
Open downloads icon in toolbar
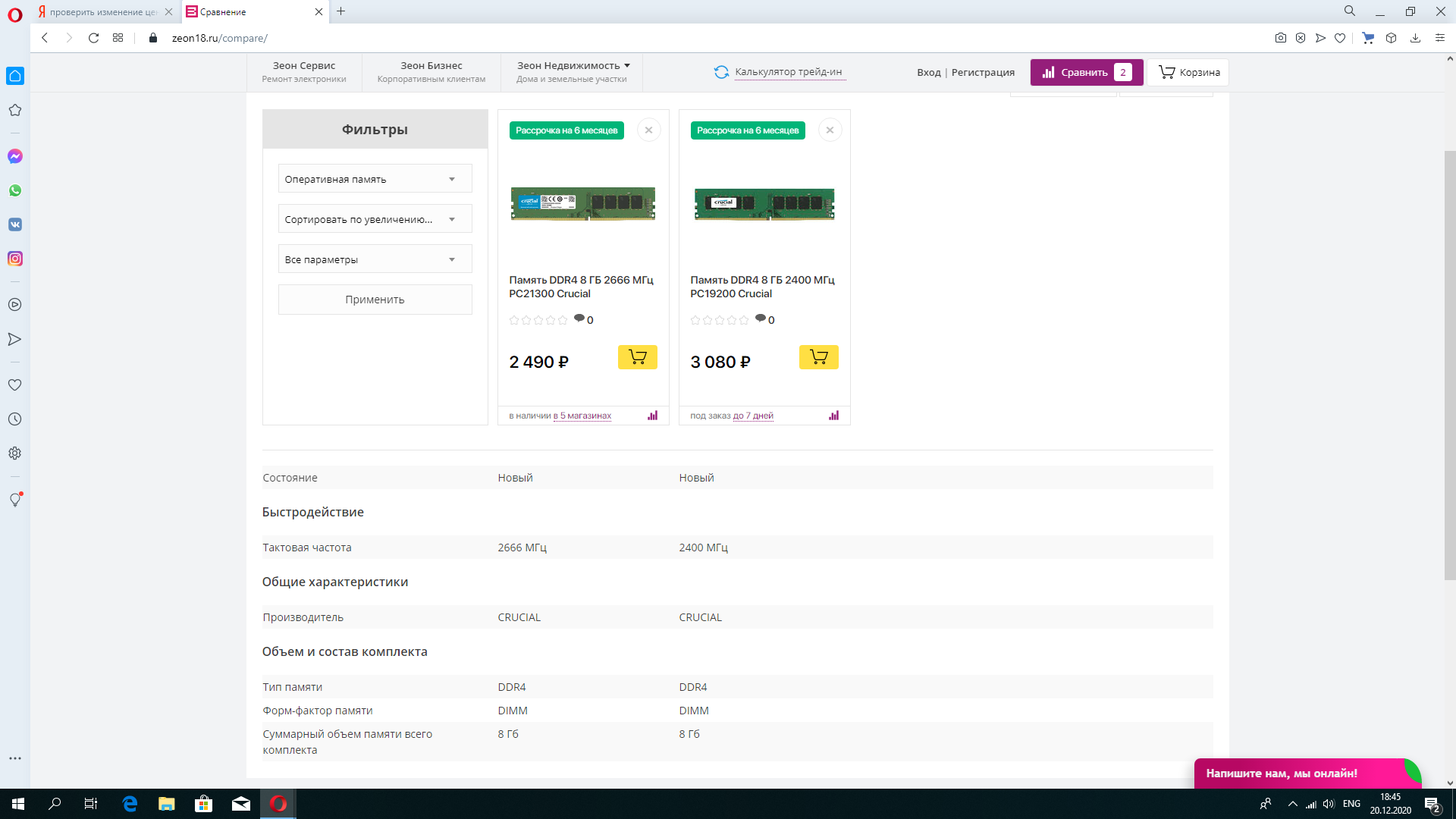1415,38
